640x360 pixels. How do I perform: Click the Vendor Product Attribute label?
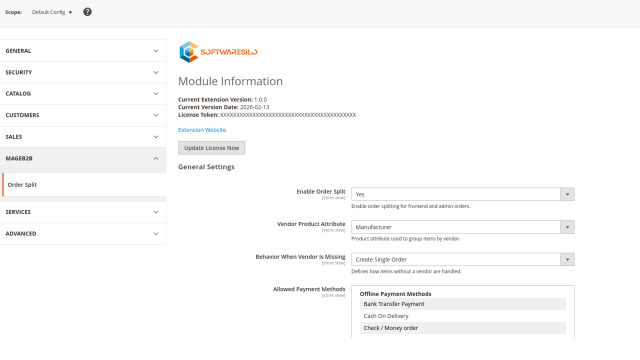(311, 224)
